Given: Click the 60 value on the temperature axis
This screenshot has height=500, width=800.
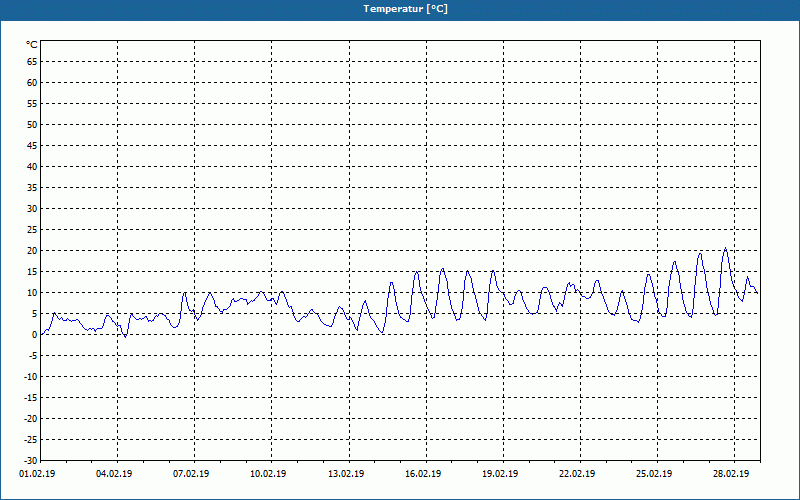Looking at the screenshot, I should [x=32, y=83].
